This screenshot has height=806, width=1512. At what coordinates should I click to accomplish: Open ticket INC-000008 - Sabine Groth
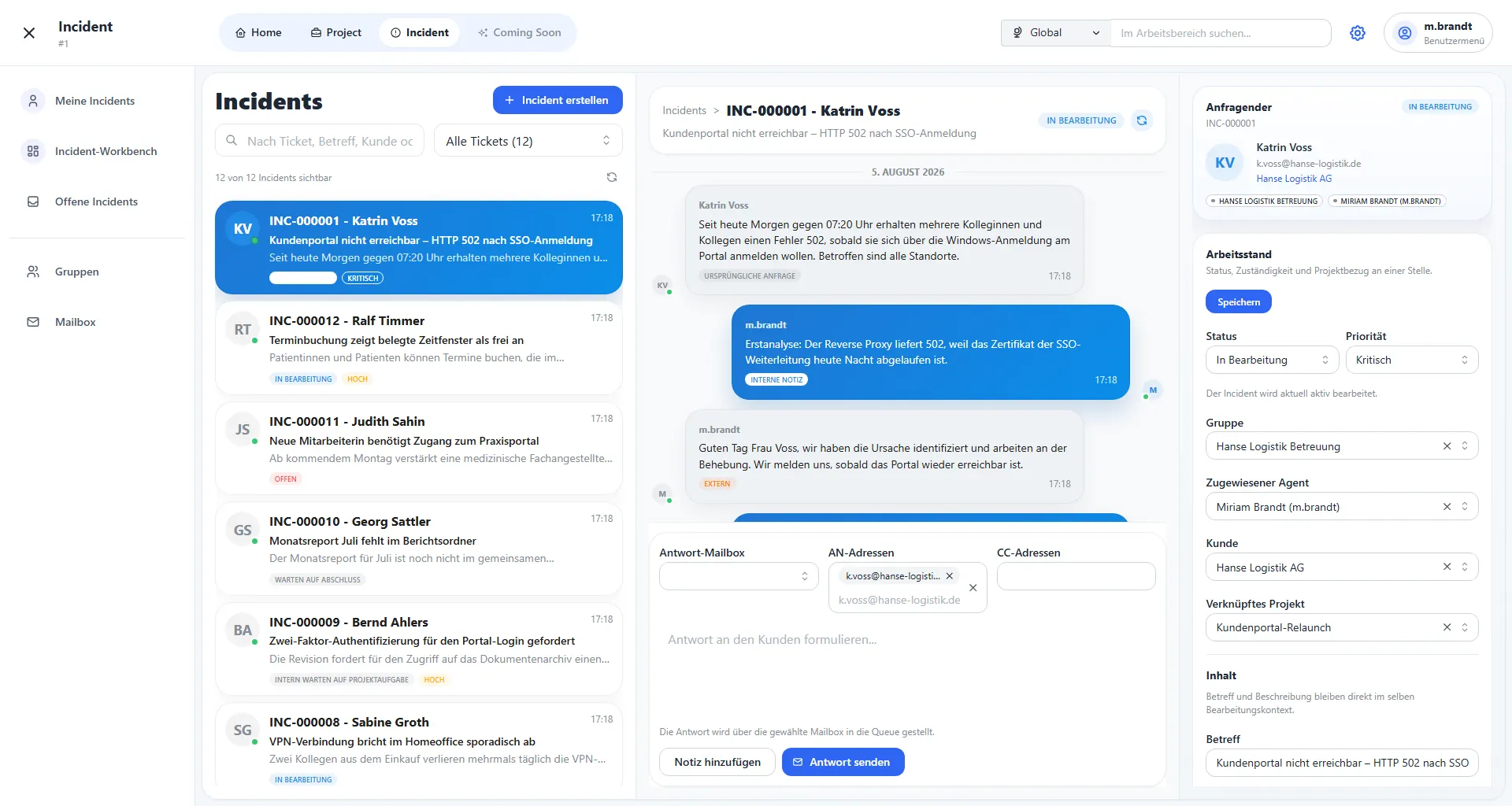(419, 745)
